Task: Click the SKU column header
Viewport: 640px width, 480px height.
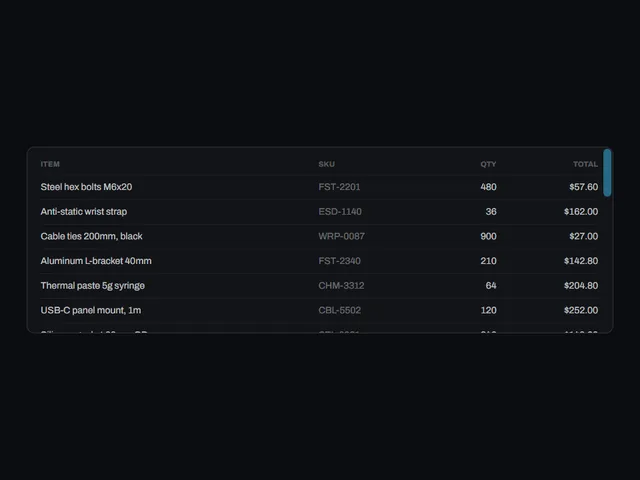Action: tap(327, 164)
